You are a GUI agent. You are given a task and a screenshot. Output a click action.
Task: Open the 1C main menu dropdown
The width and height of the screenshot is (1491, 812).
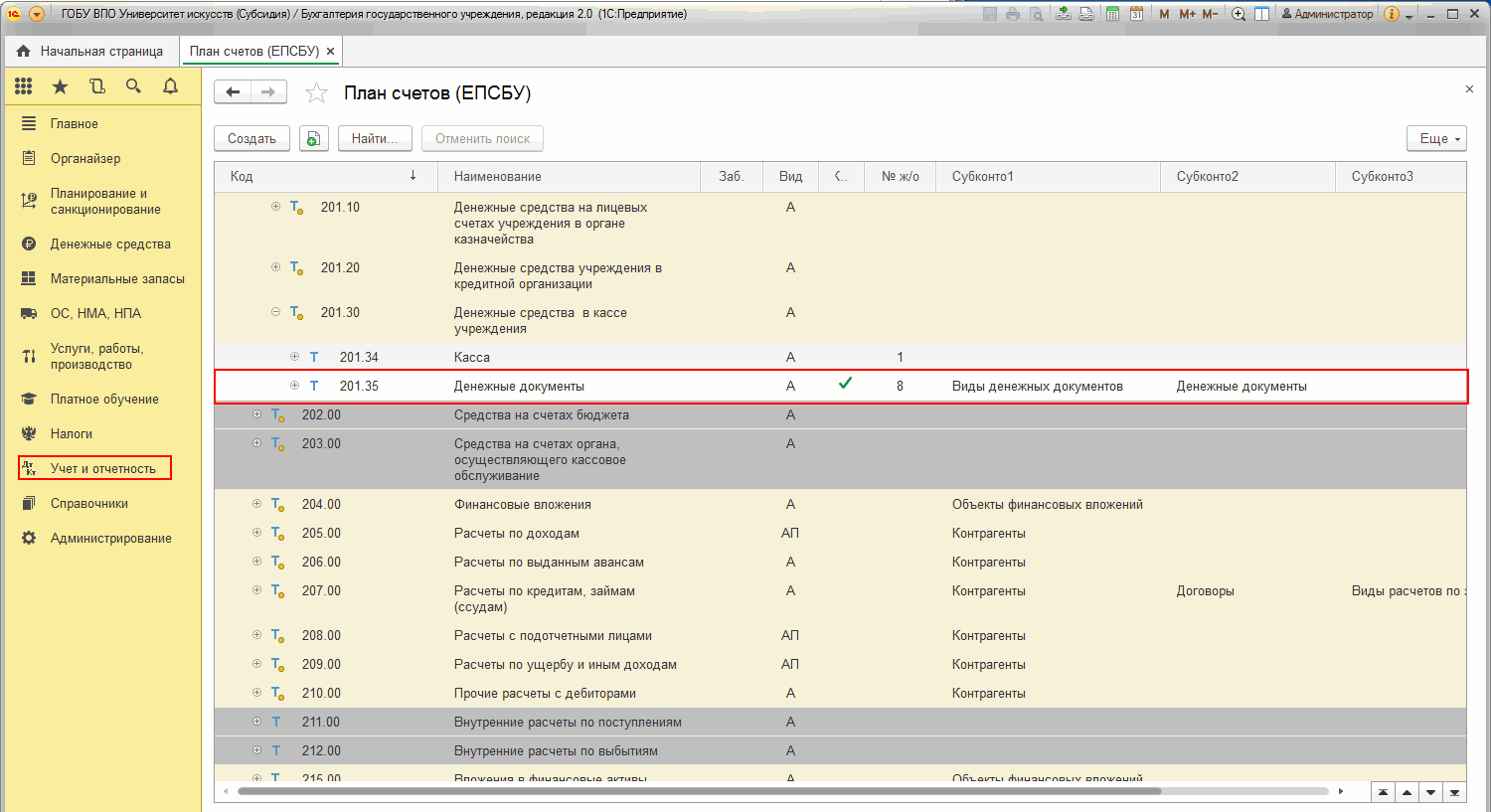[x=37, y=14]
